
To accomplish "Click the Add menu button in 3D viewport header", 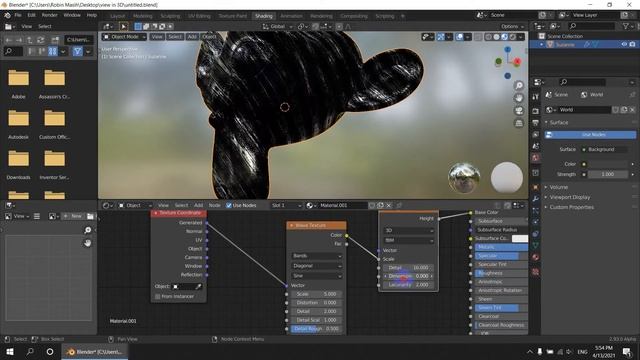I will coord(192,37).
